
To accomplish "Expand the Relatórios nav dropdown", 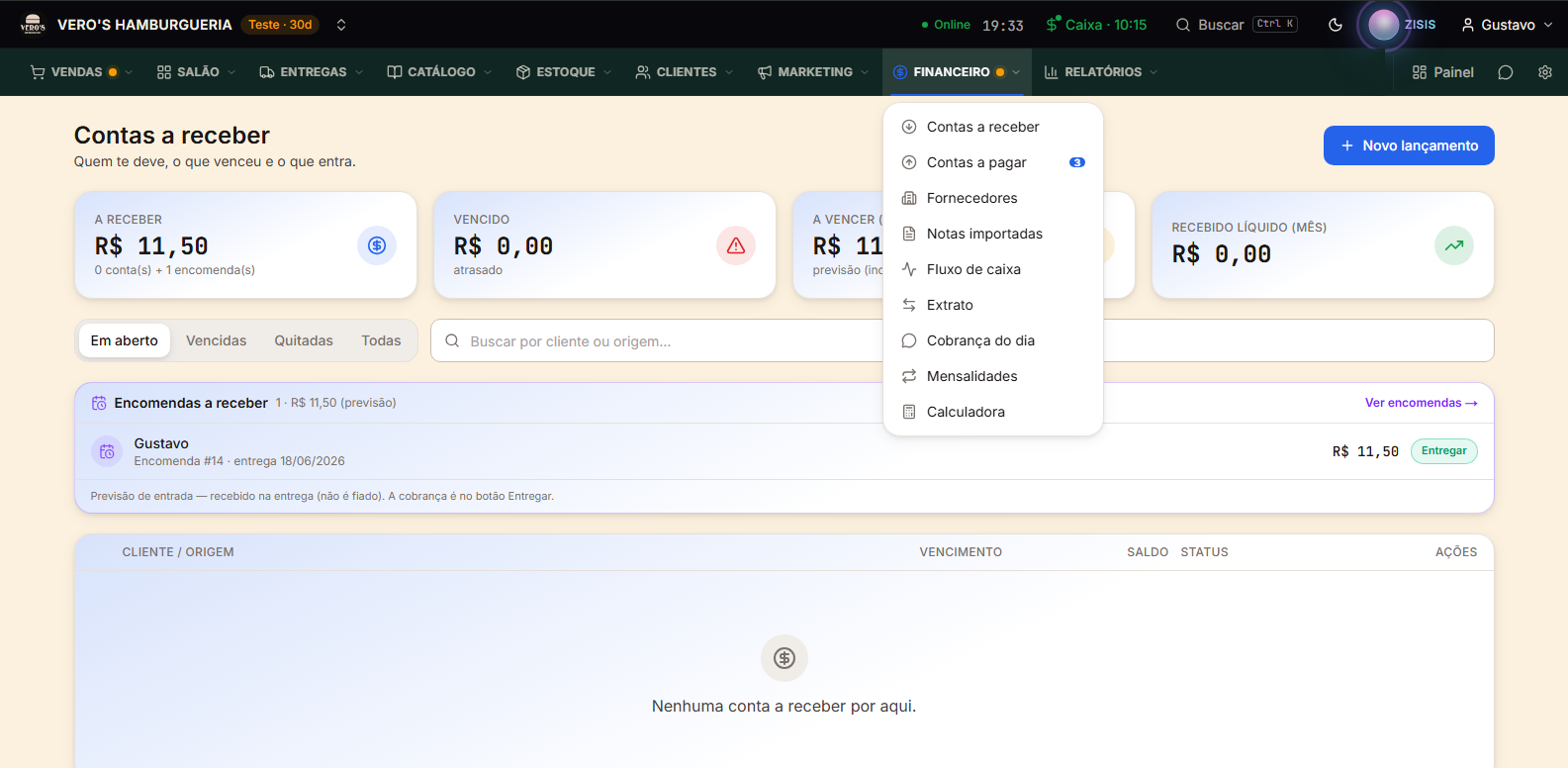I will (1101, 72).
